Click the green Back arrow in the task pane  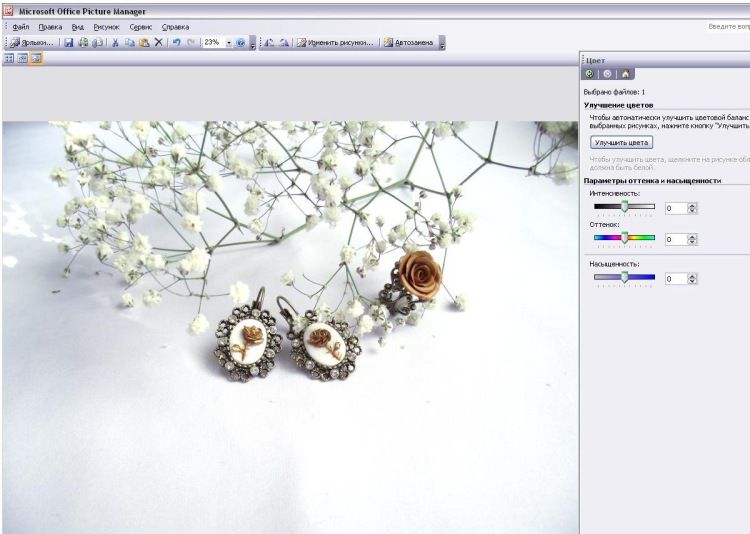point(590,74)
